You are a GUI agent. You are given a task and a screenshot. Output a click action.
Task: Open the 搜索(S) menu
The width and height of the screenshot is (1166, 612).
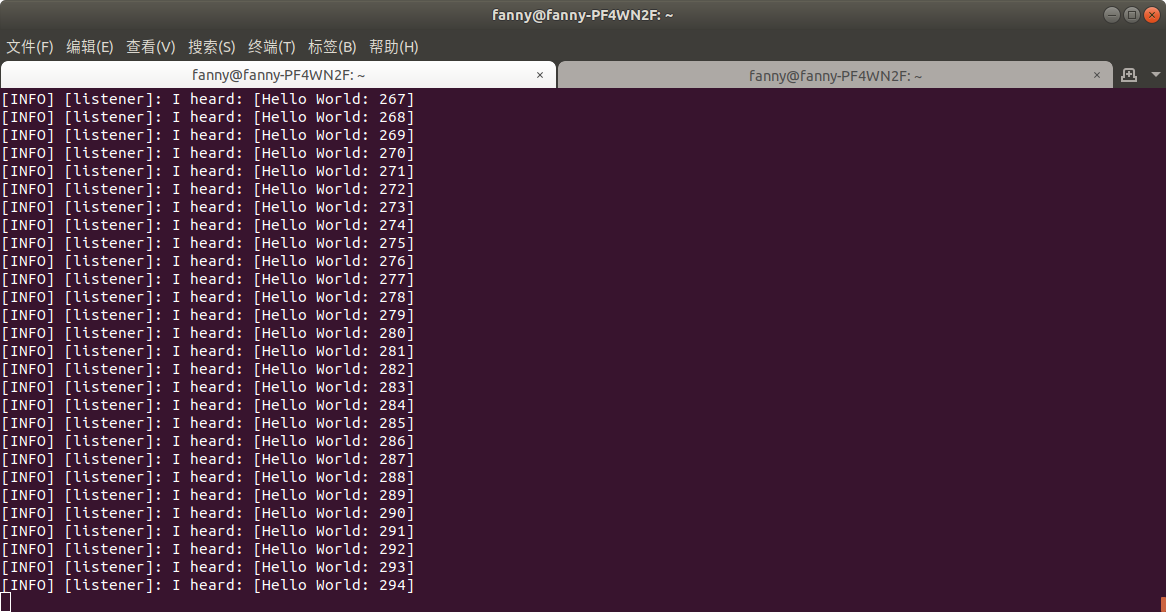[x=211, y=47]
